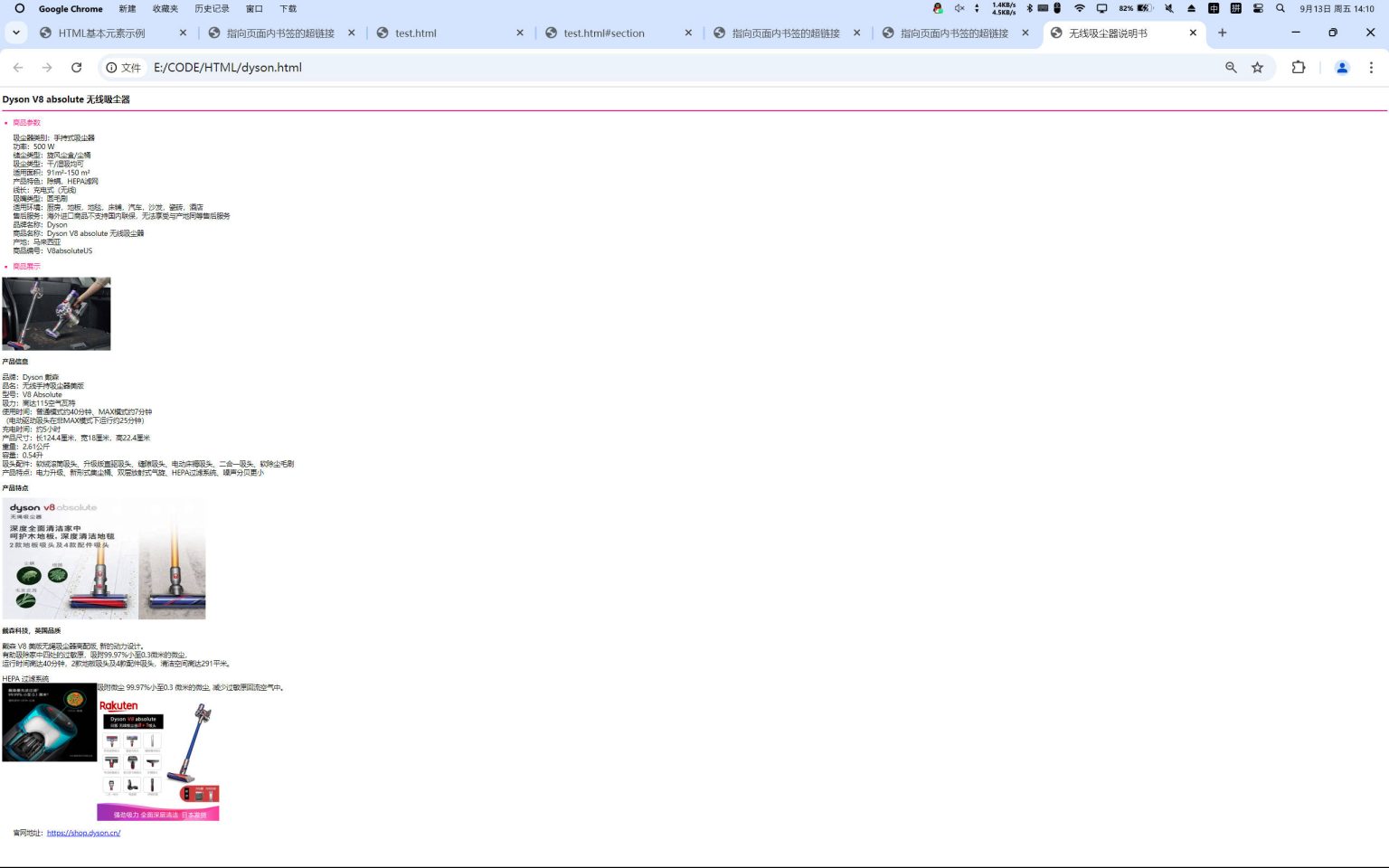
Task: Open the Chrome profile avatar
Action: coord(1342,68)
